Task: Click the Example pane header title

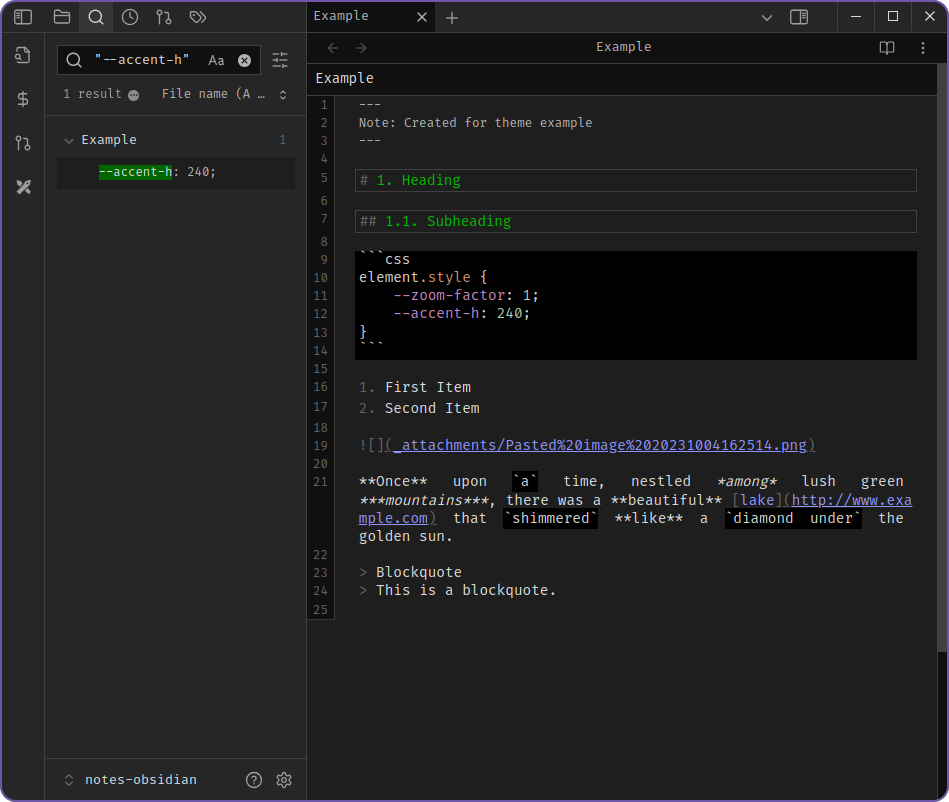Action: 623,47
